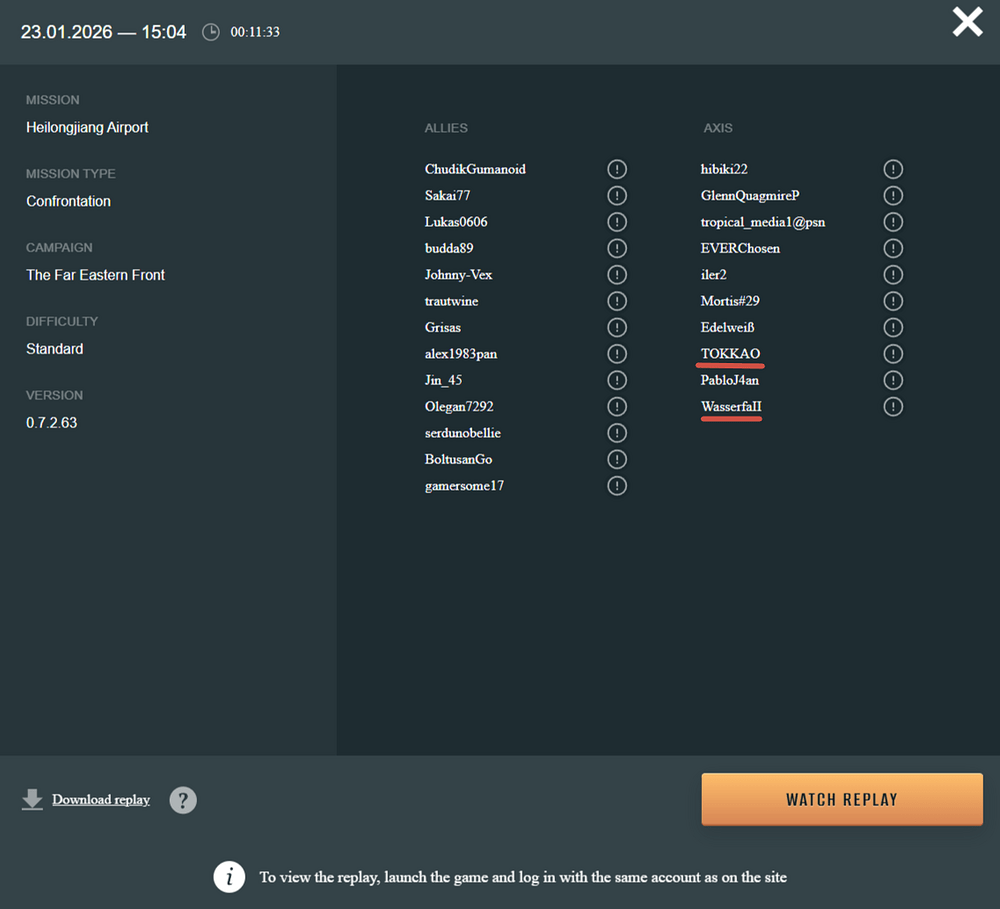The height and width of the screenshot is (909, 1000).
Task: Click report icon for tropical_media1@psn
Action: 893,222
